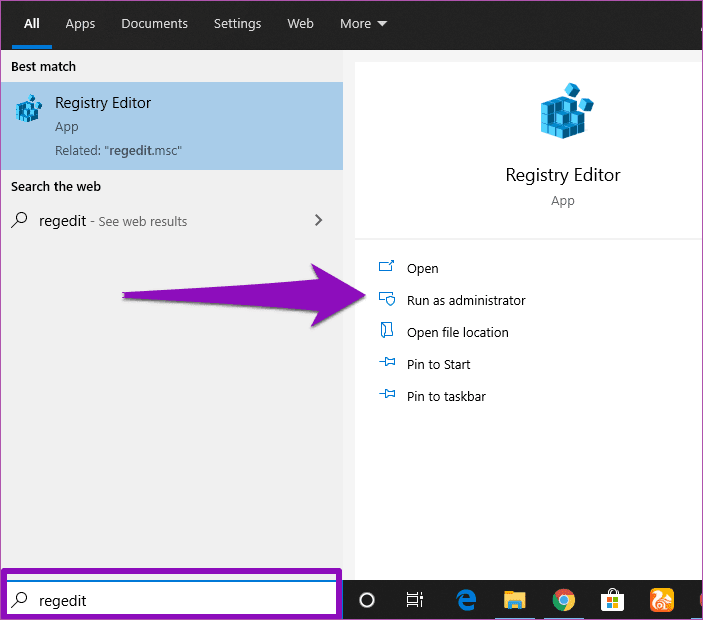The width and height of the screenshot is (703, 620).
Task: Open File Explorer from the taskbar
Action: click(515, 600)
